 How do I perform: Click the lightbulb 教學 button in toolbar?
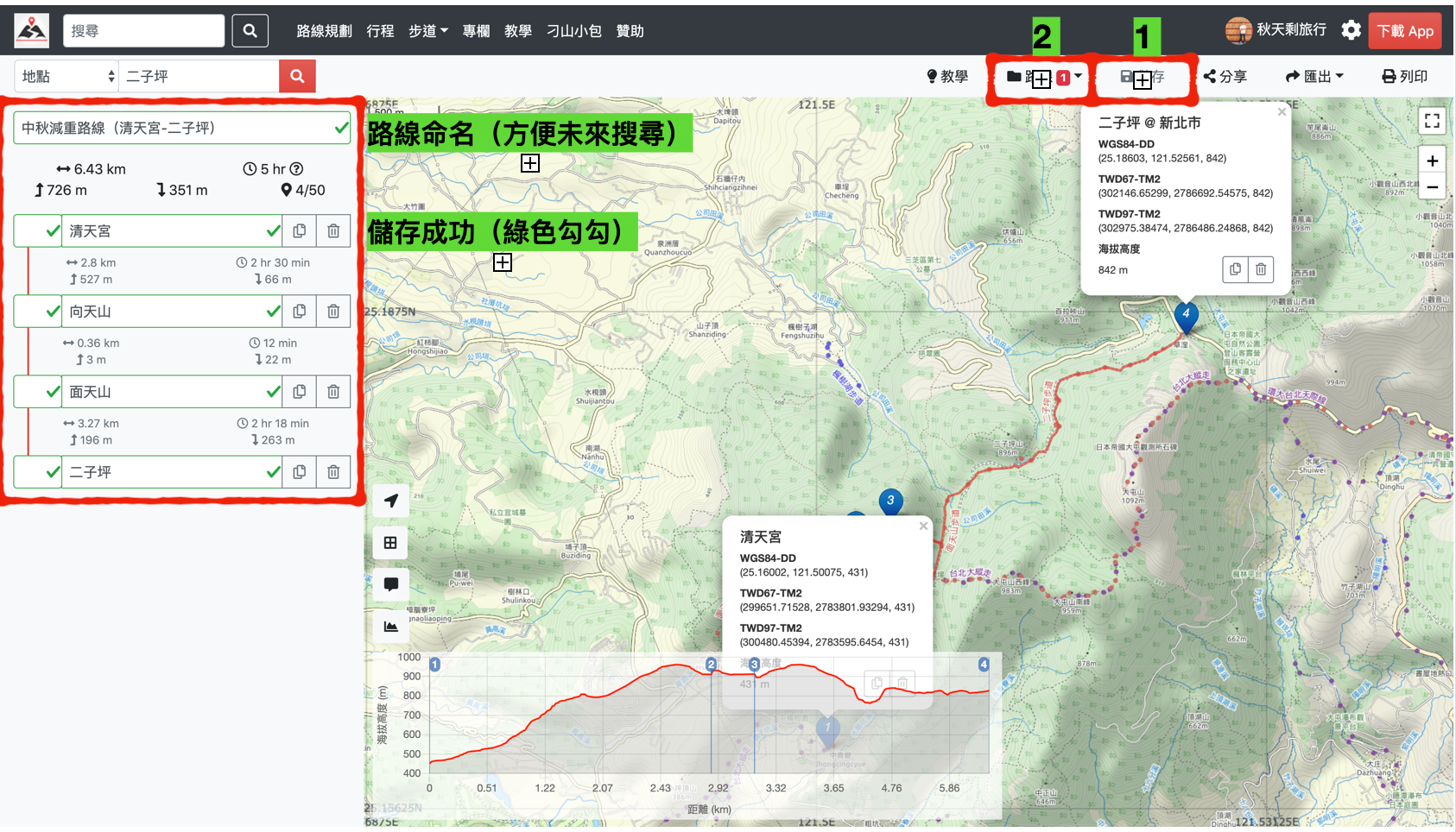tap(946, 77)
